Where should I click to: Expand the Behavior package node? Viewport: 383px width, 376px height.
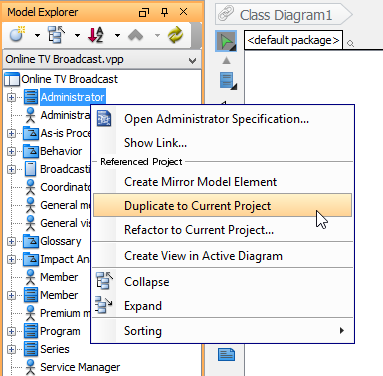(x=11, y=151)
